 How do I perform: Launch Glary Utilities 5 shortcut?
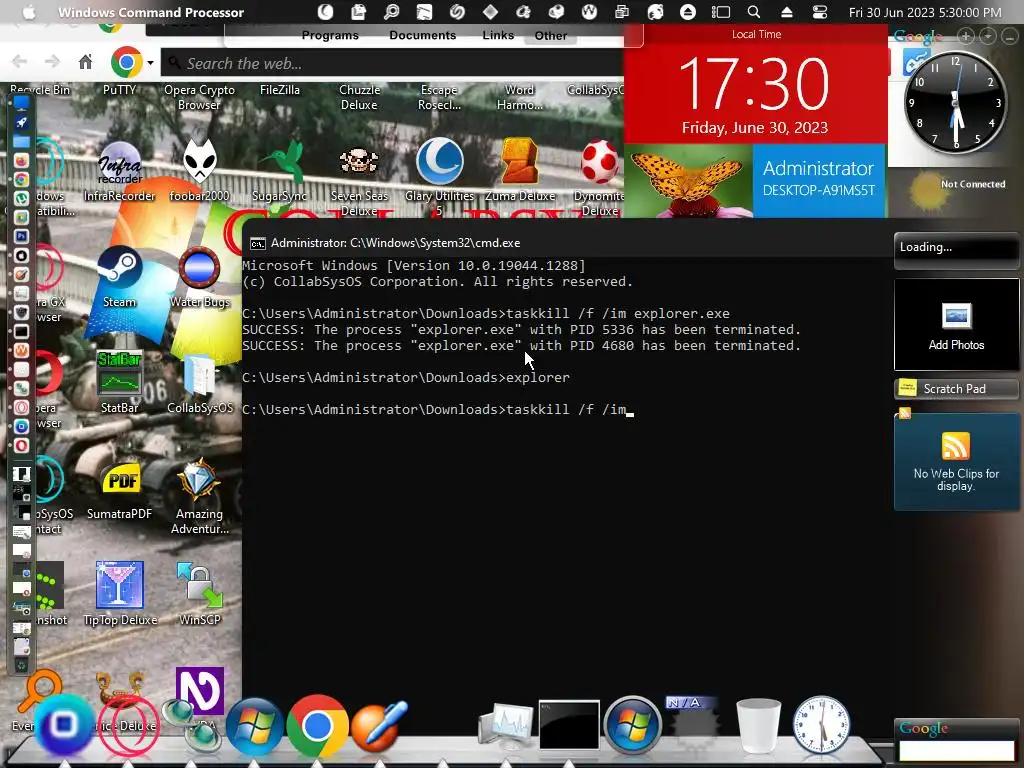(440, 161)
